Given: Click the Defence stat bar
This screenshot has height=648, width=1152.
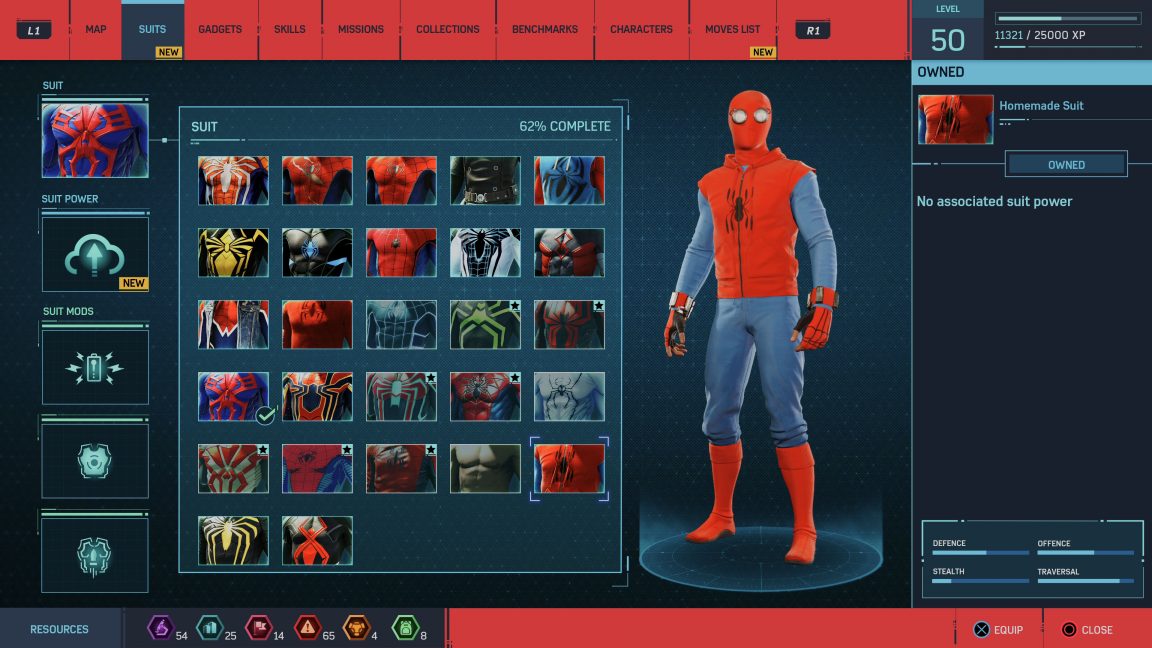Looking at the screenshot, I should (980, 552).
